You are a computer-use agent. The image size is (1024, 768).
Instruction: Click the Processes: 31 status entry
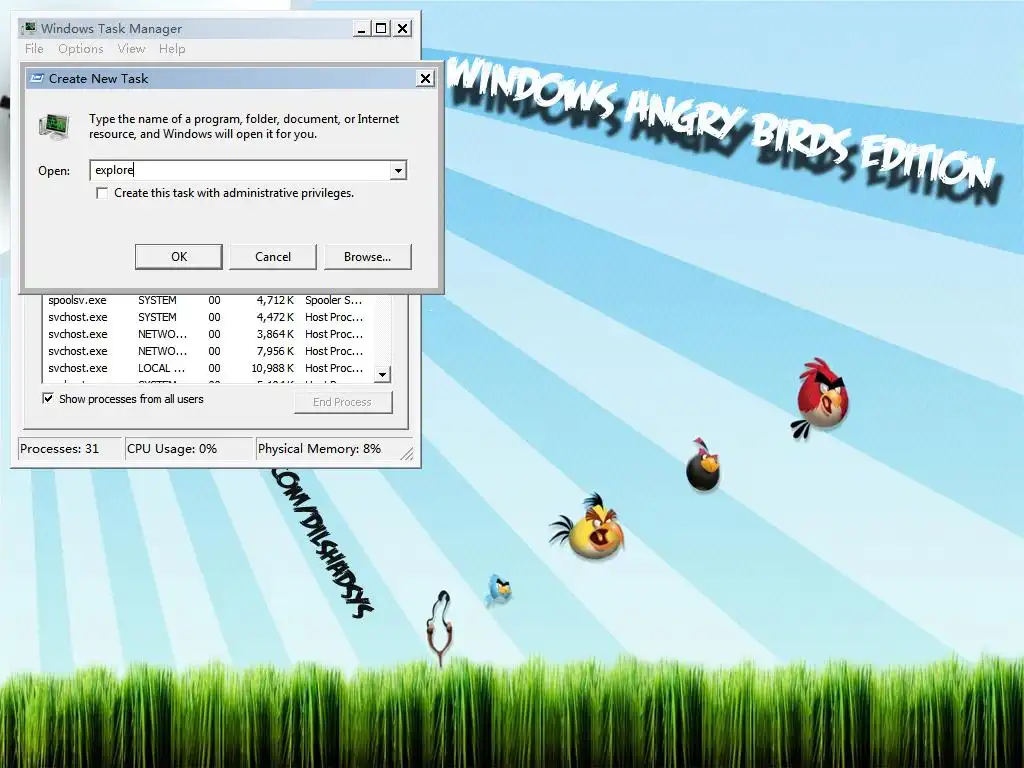click(x=70, y=449)
